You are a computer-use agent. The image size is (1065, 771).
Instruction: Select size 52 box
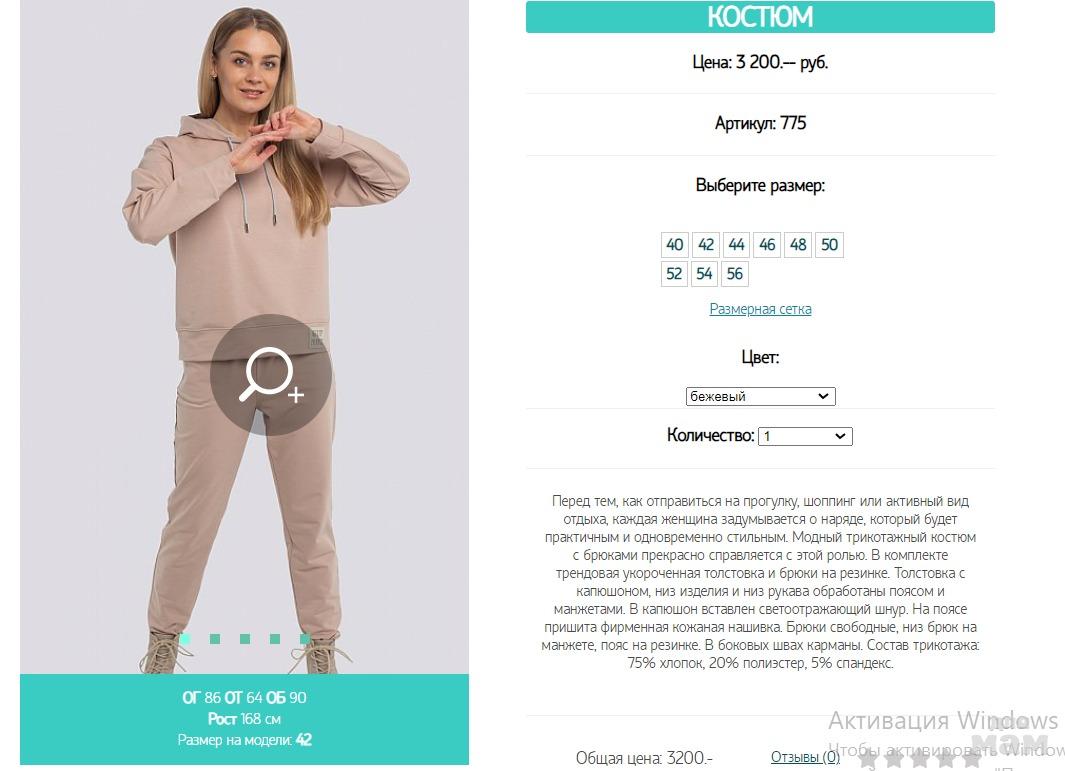coord(674,274)
